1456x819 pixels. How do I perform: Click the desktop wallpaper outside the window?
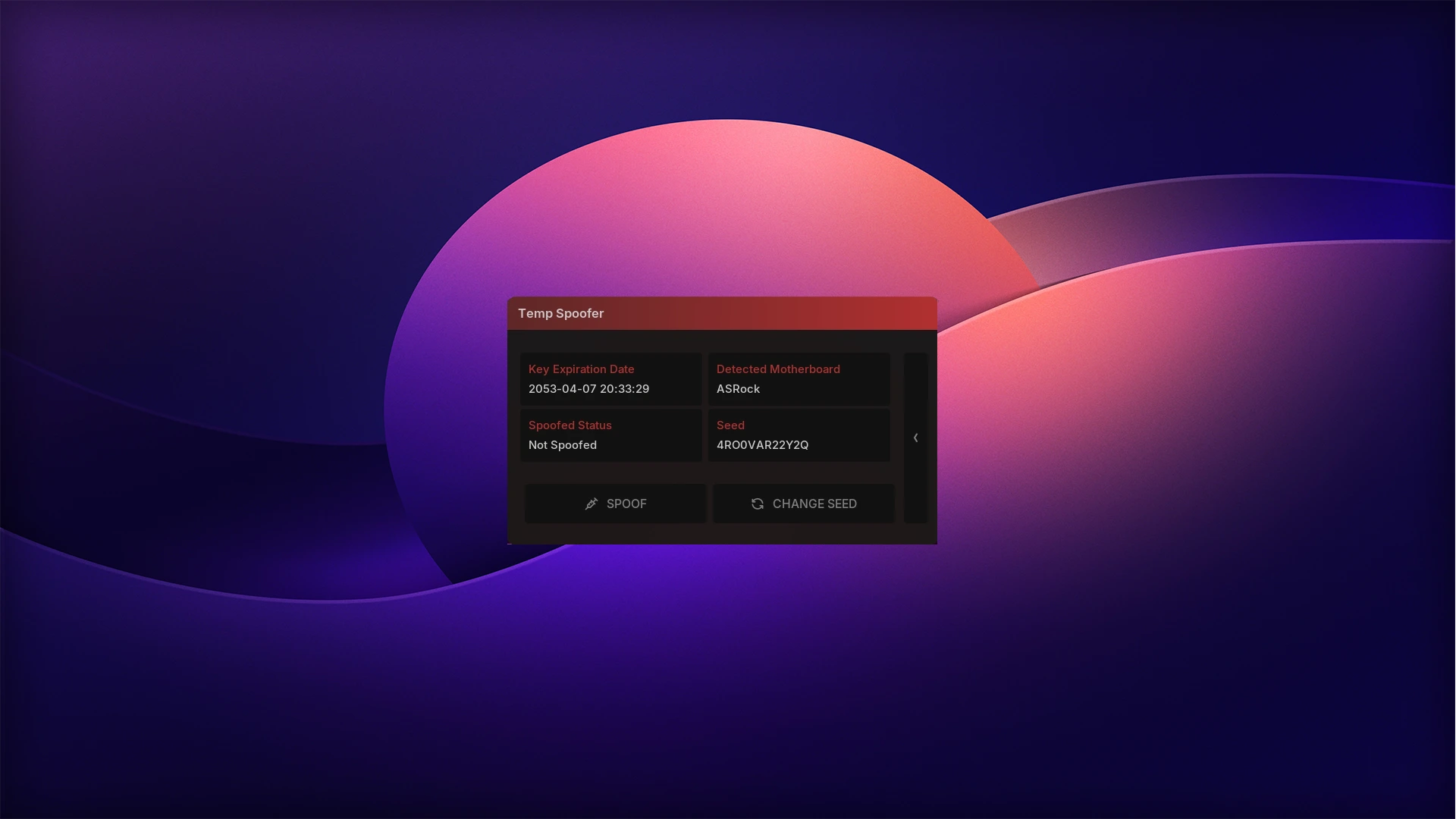pos(227,227)
